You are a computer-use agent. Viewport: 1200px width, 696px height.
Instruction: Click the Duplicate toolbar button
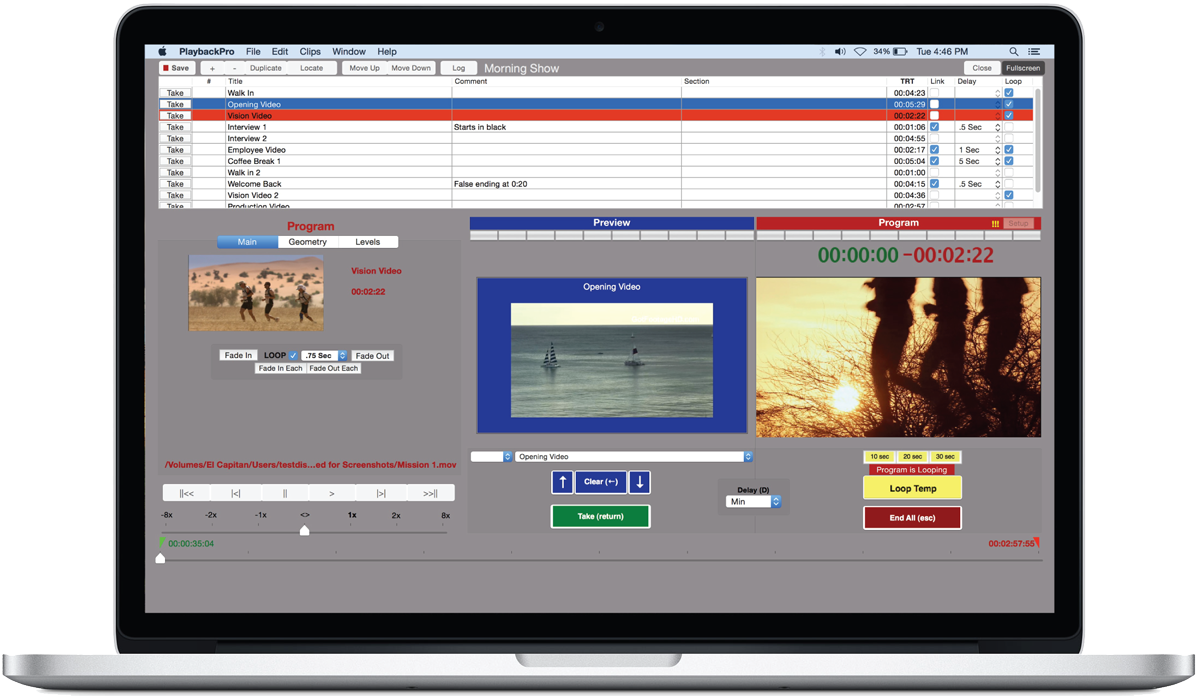click(266, 68)
